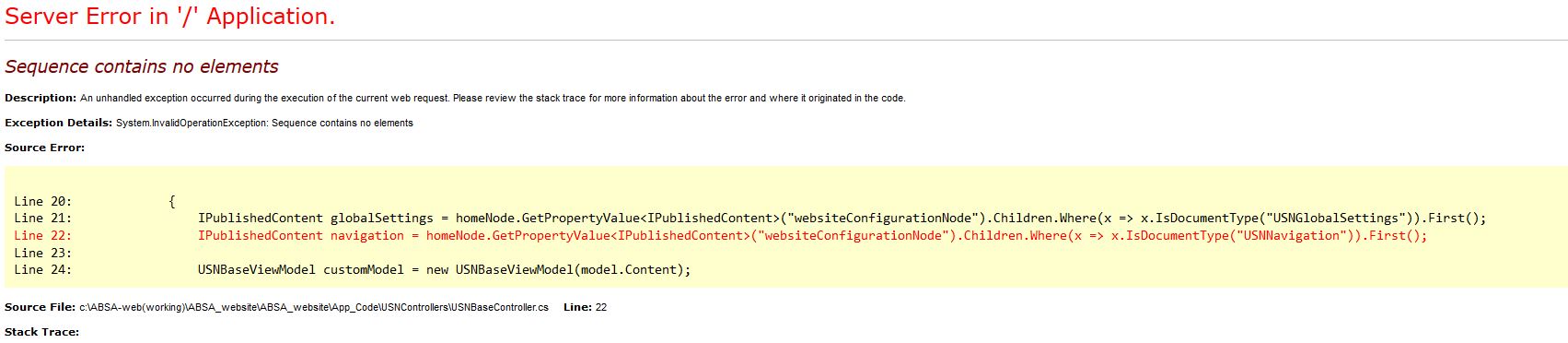Screen dimensions: 1568x343
Task: Click the System.InvalidOperationException message text
Action: click(264, 123)
